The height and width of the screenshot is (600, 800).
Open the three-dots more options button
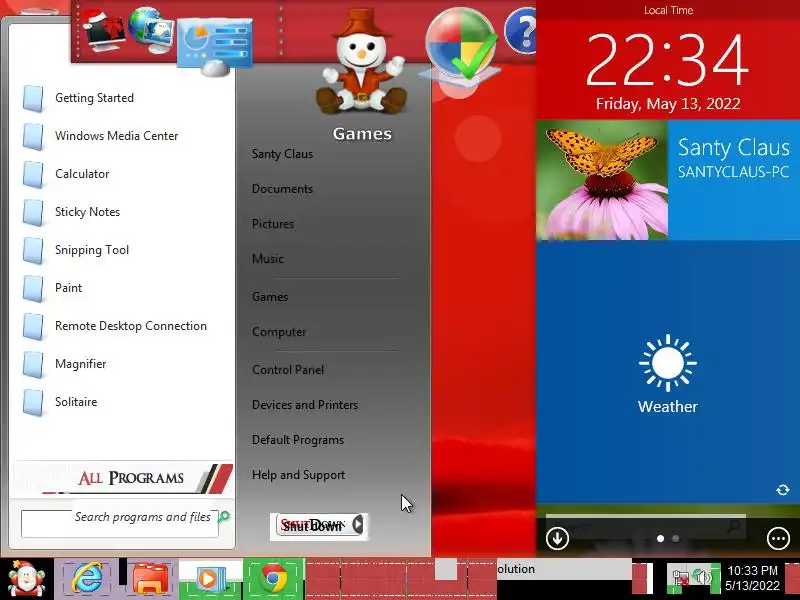tap(778, 538)
